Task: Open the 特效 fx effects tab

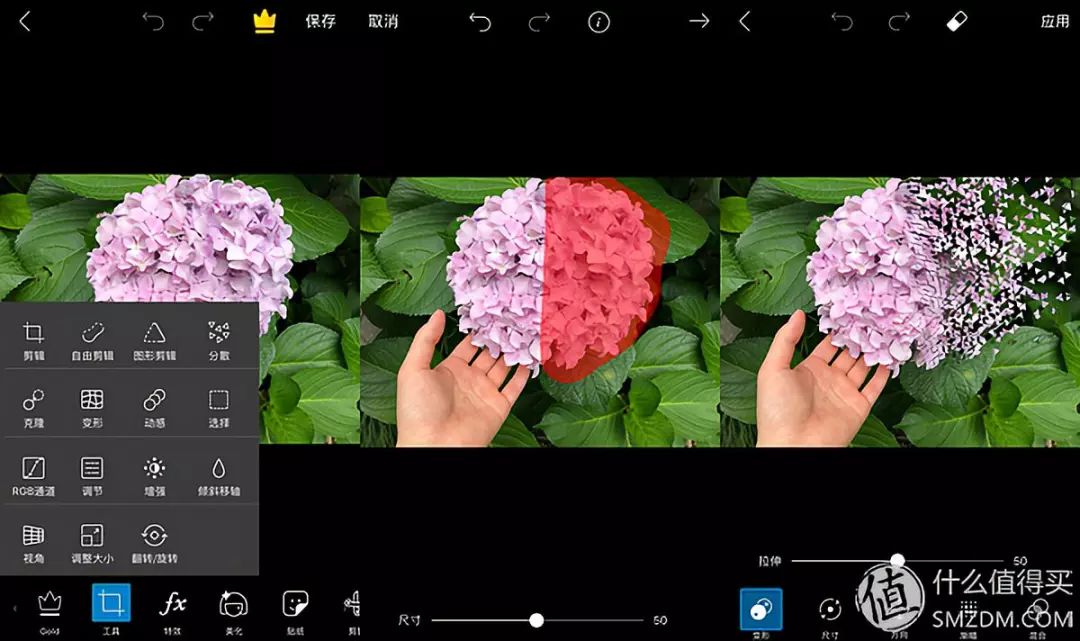Action: [173, 606]
